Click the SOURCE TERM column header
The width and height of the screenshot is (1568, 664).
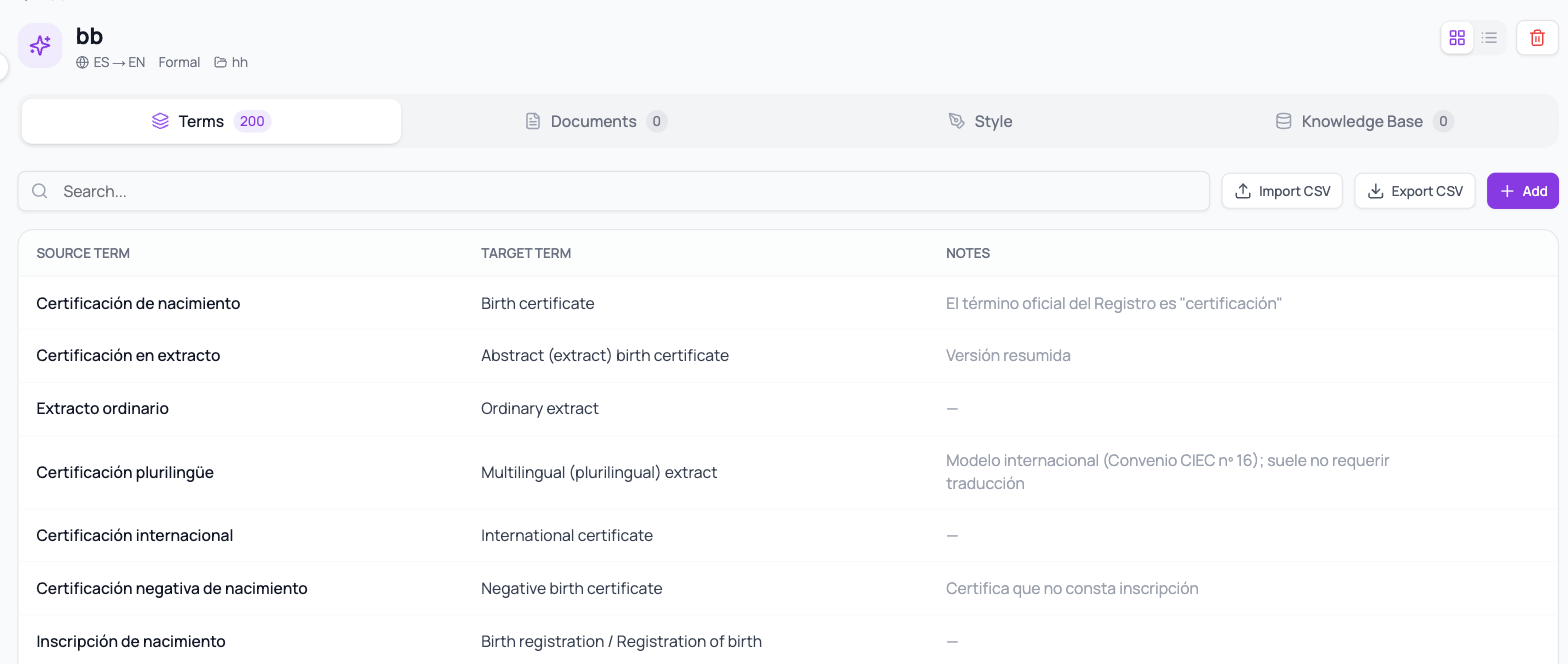(83, 253)
